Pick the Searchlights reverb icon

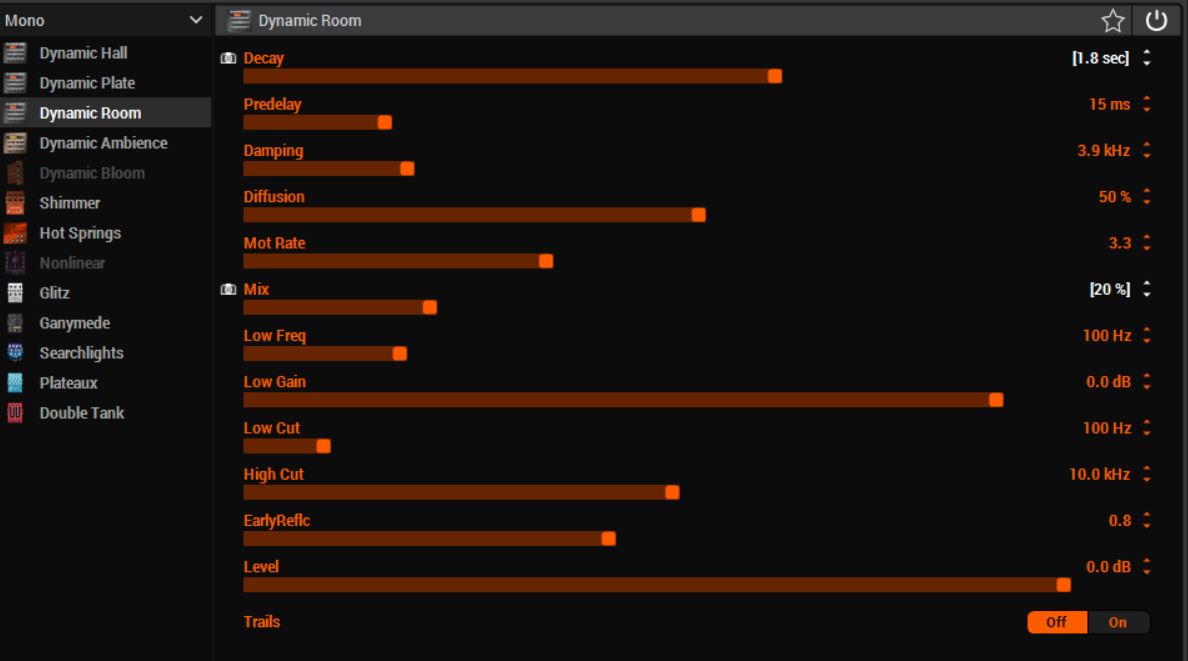click(x=15, y=352)
